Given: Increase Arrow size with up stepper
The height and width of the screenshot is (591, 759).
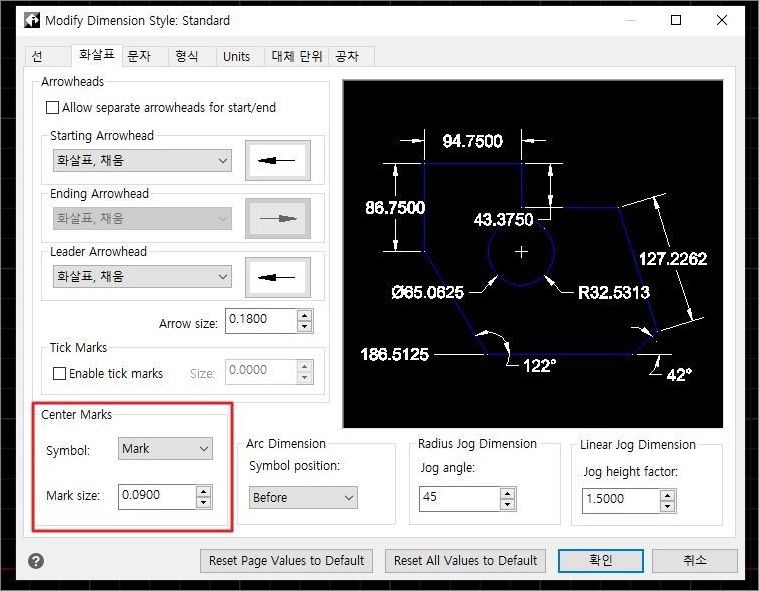Looking at the screenshot, I should pos(304,316).
